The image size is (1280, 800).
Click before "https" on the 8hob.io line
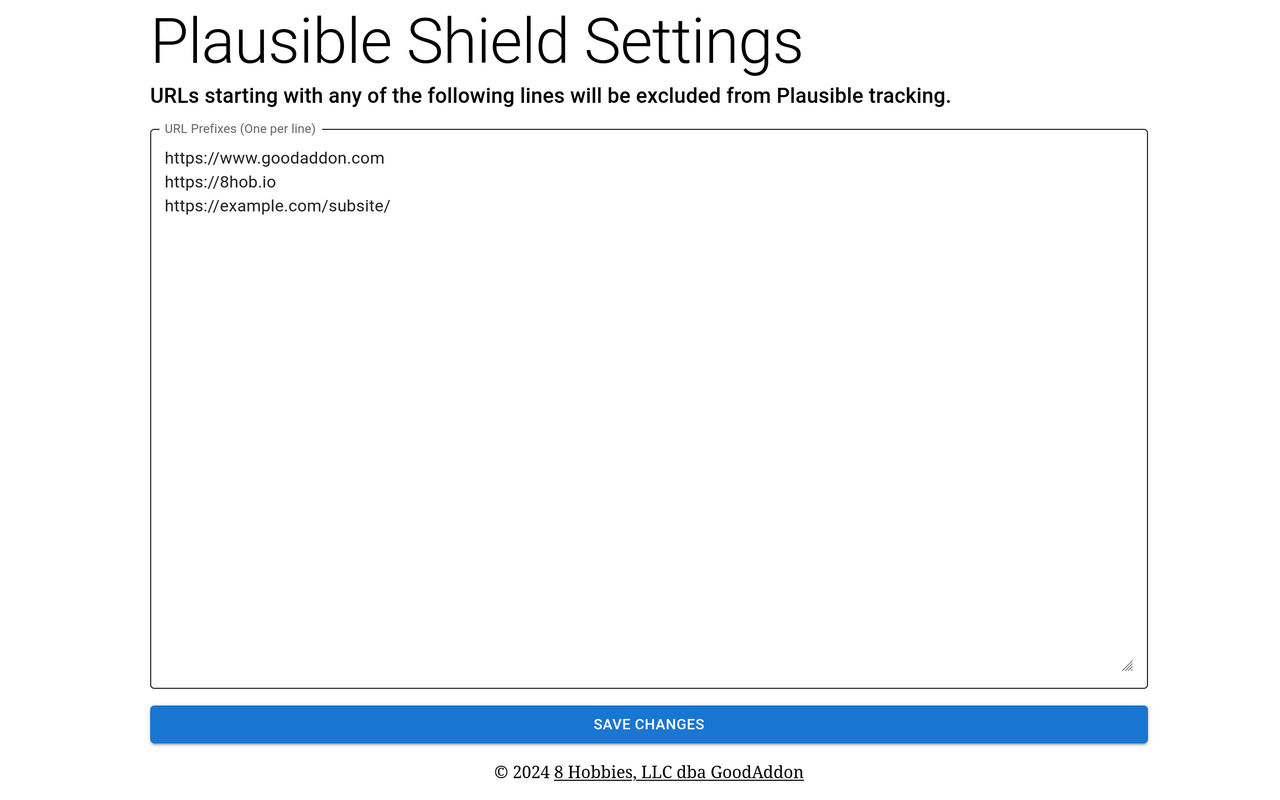(165, 181)
